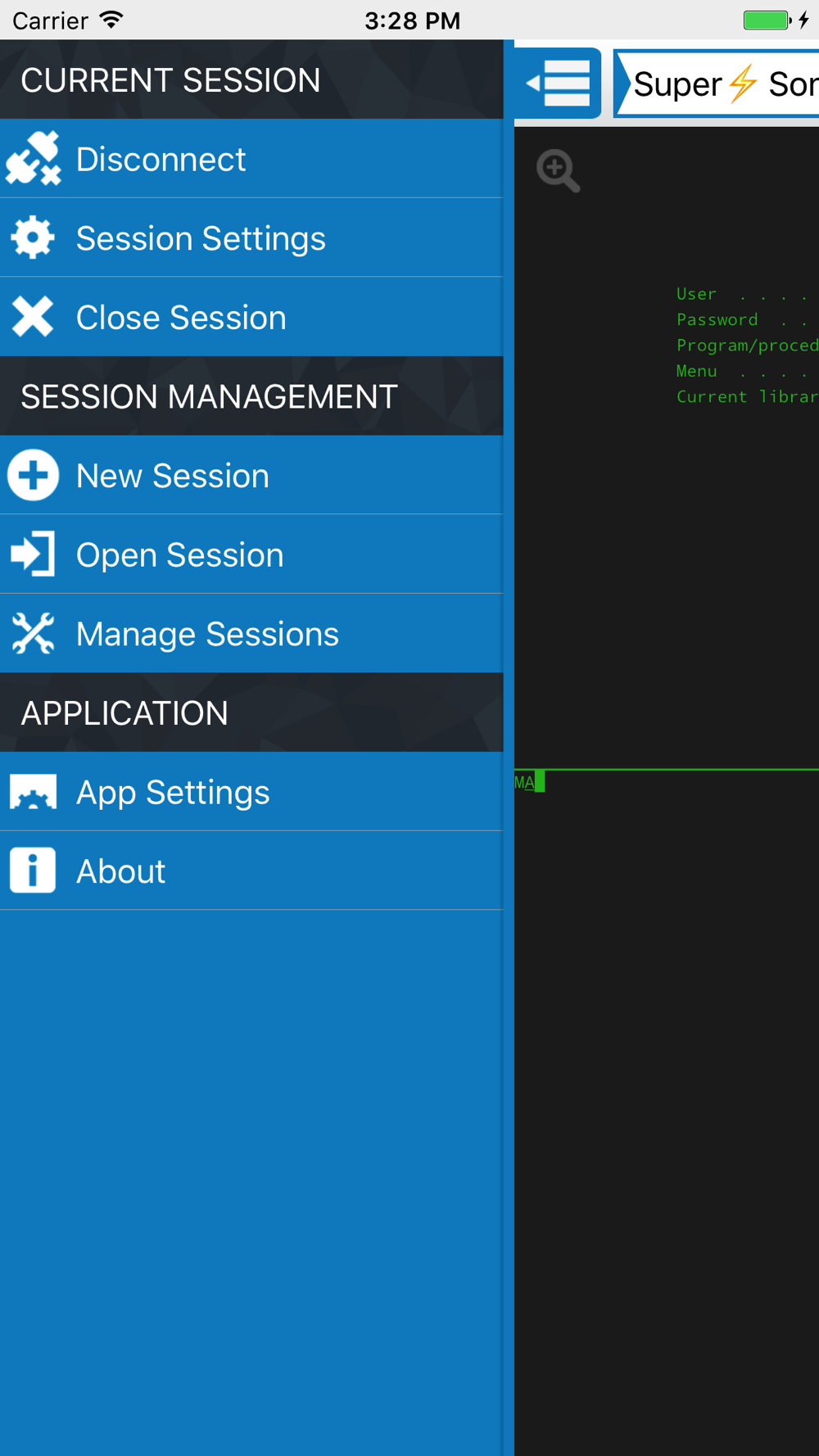Screen dimensions: 819x1456
Task: Select the Super Son session tab
Action: pyautogui.click(x=717, y=84)
